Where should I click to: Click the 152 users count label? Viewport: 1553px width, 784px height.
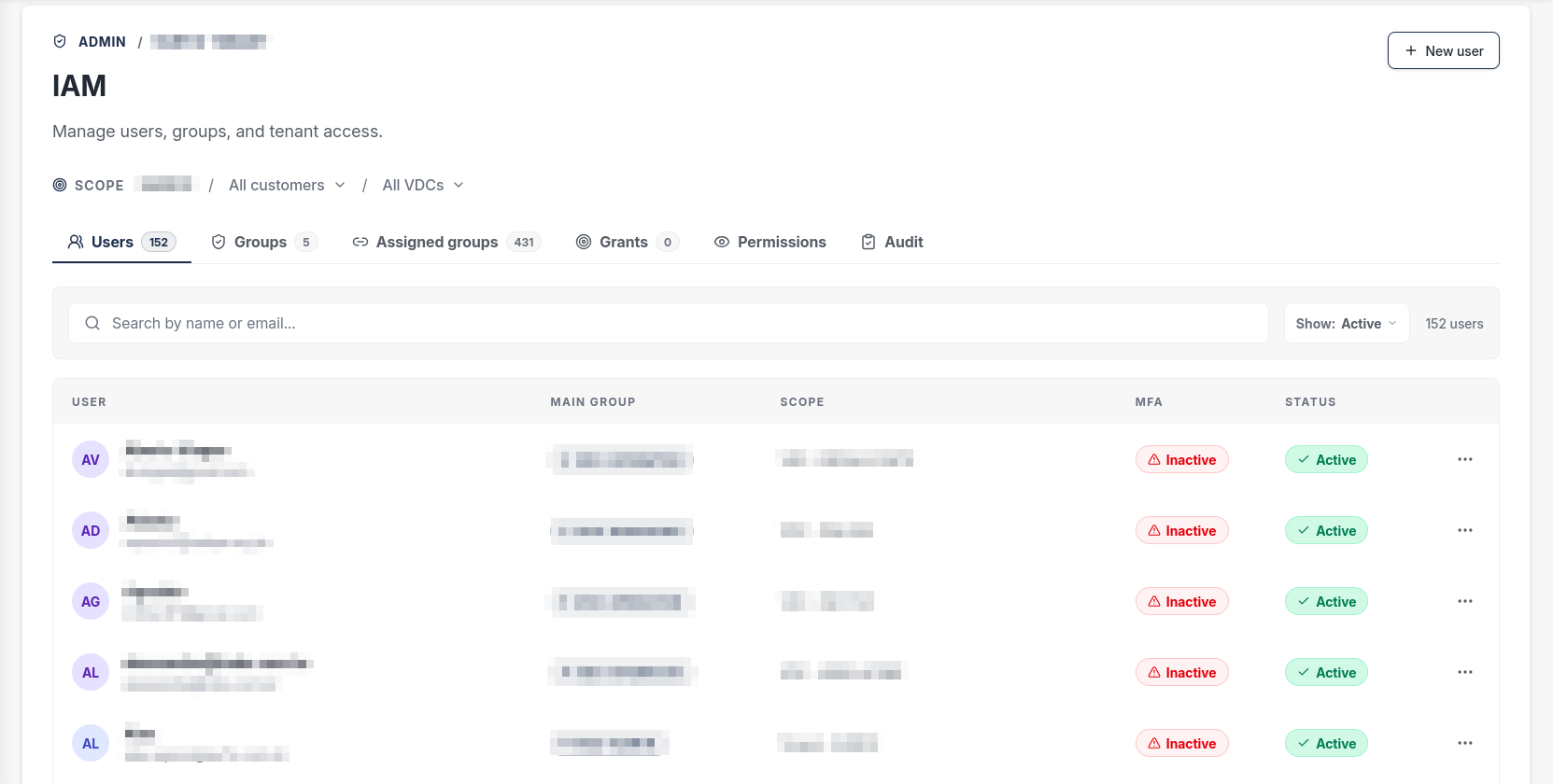[x=1454, y=324]
